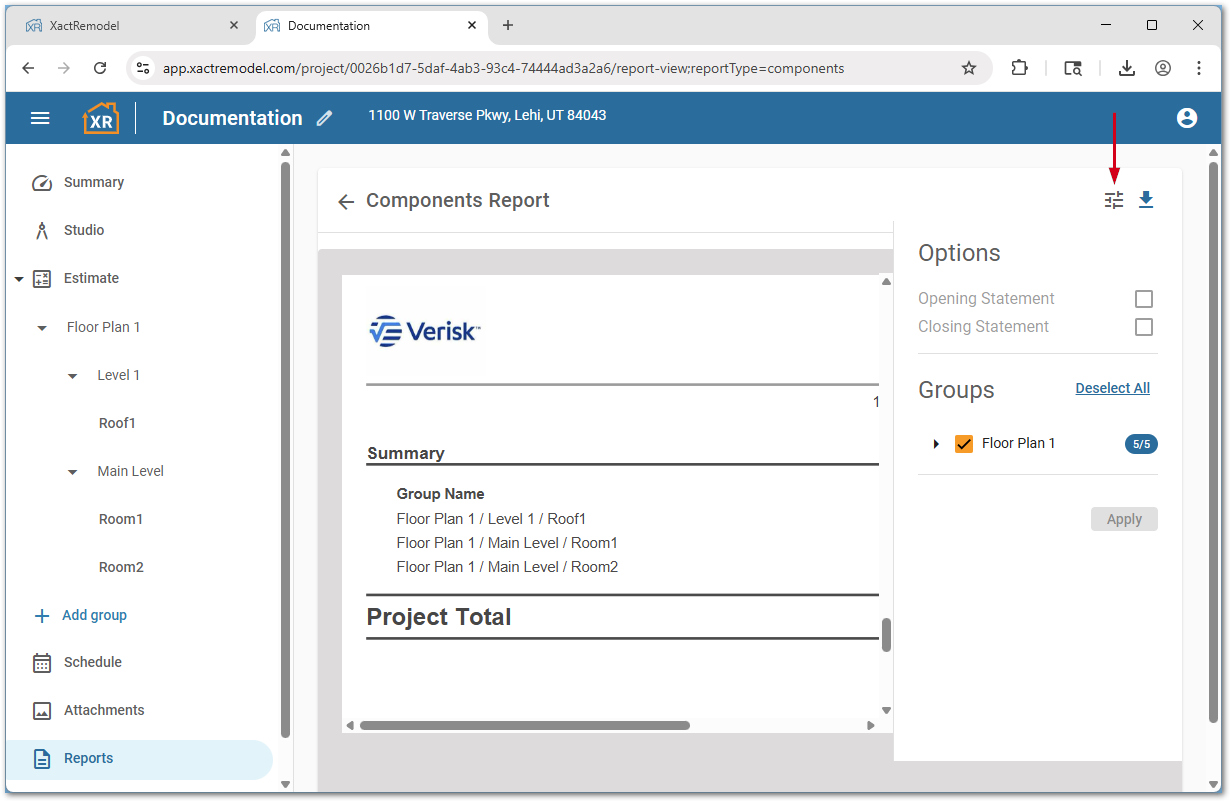
Task: Click the XR XactRemodel logo
Action: click(x=100, y=118)
